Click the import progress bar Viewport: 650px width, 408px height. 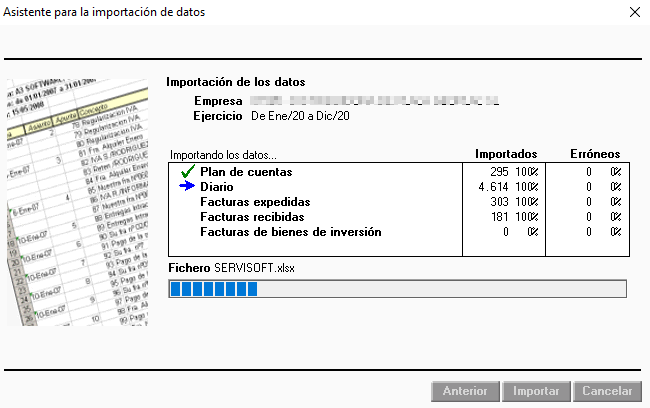click(398, 289)
